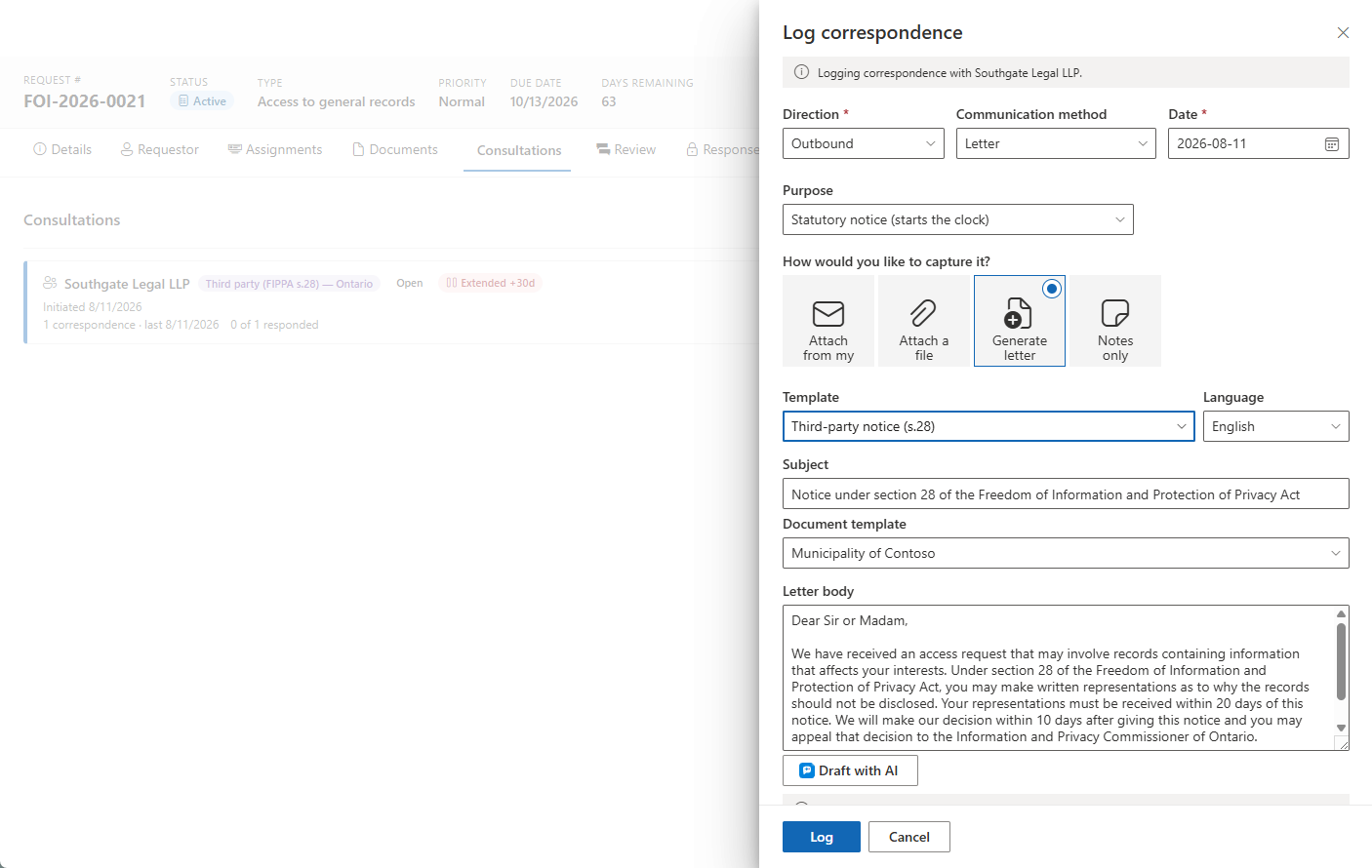Choose the Notes only capture option
This screenshot has height=868, width=1372.
click(x=1115, y=321)
